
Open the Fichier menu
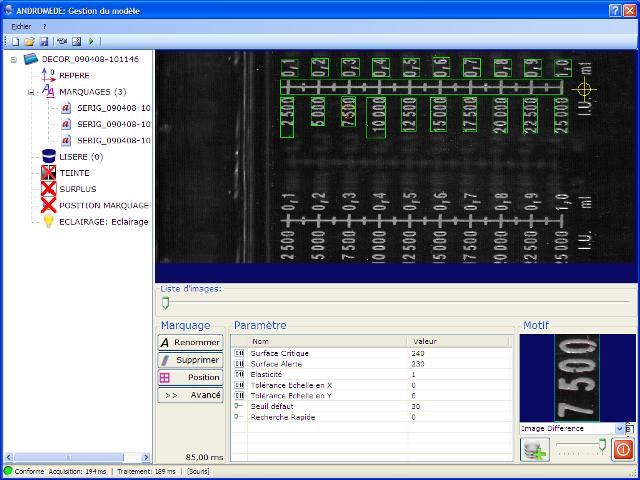click(21, 25)
